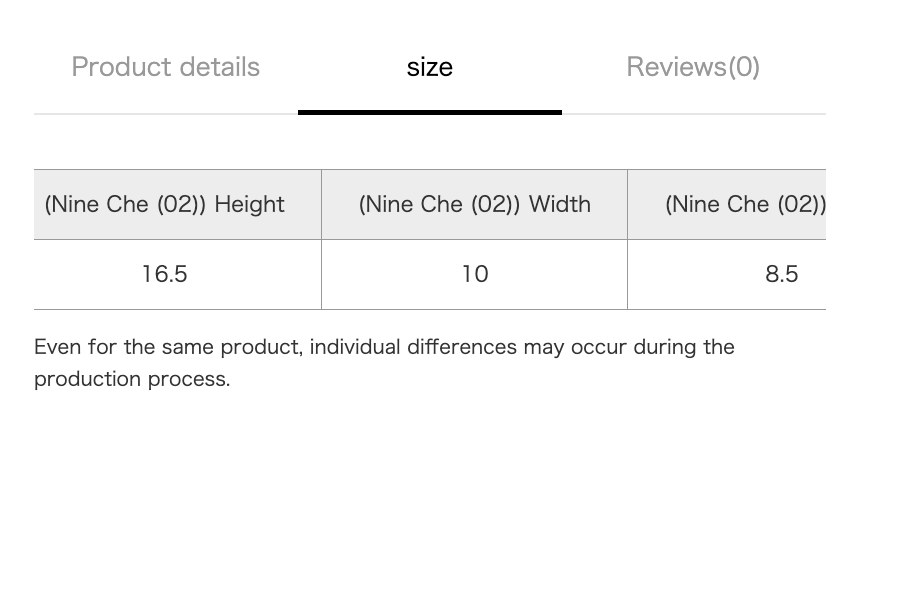
Task: Click the cut-off third column header
Action: (727, 205)
